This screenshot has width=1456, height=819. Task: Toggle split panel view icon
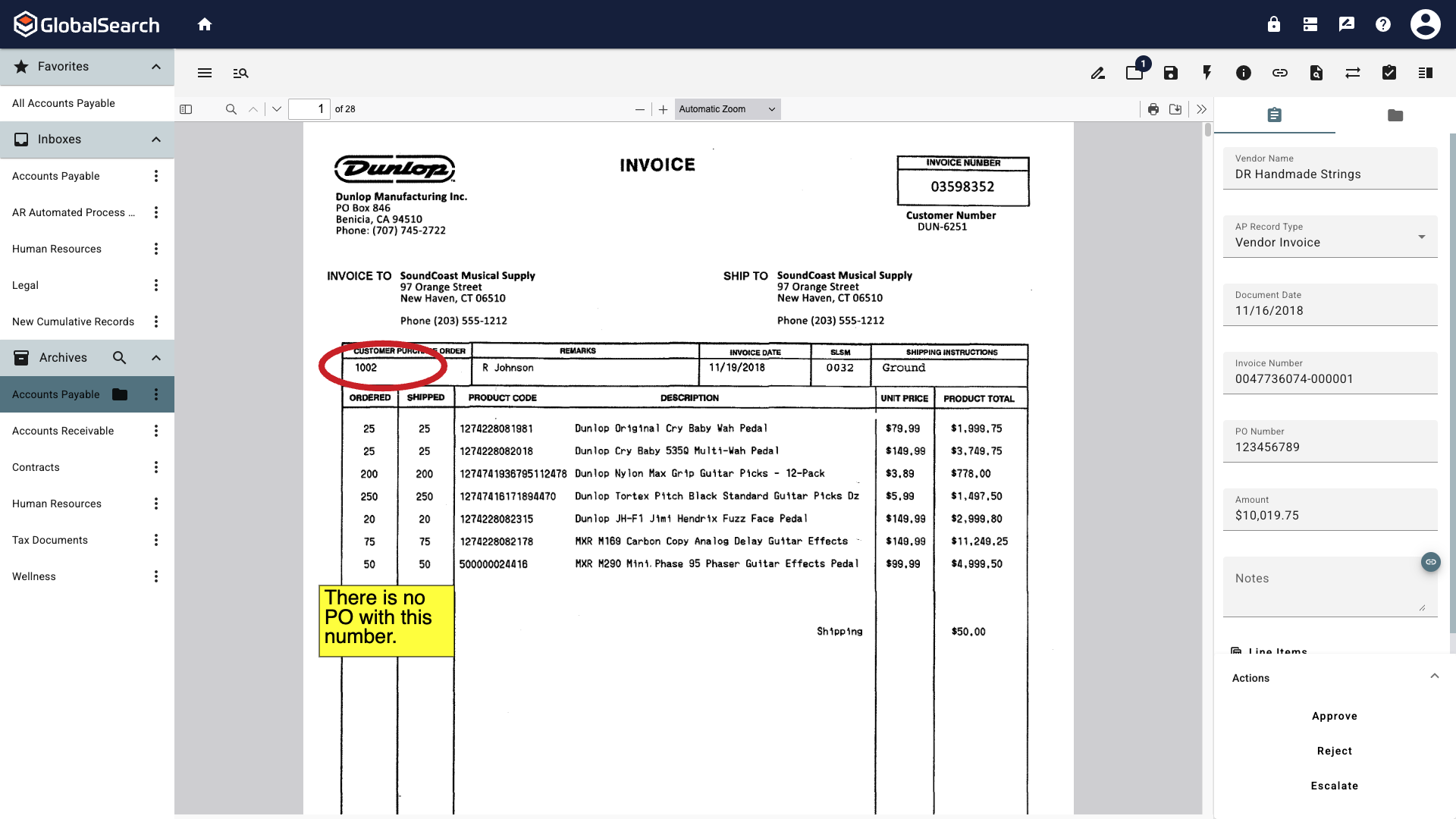point(1426,73)
